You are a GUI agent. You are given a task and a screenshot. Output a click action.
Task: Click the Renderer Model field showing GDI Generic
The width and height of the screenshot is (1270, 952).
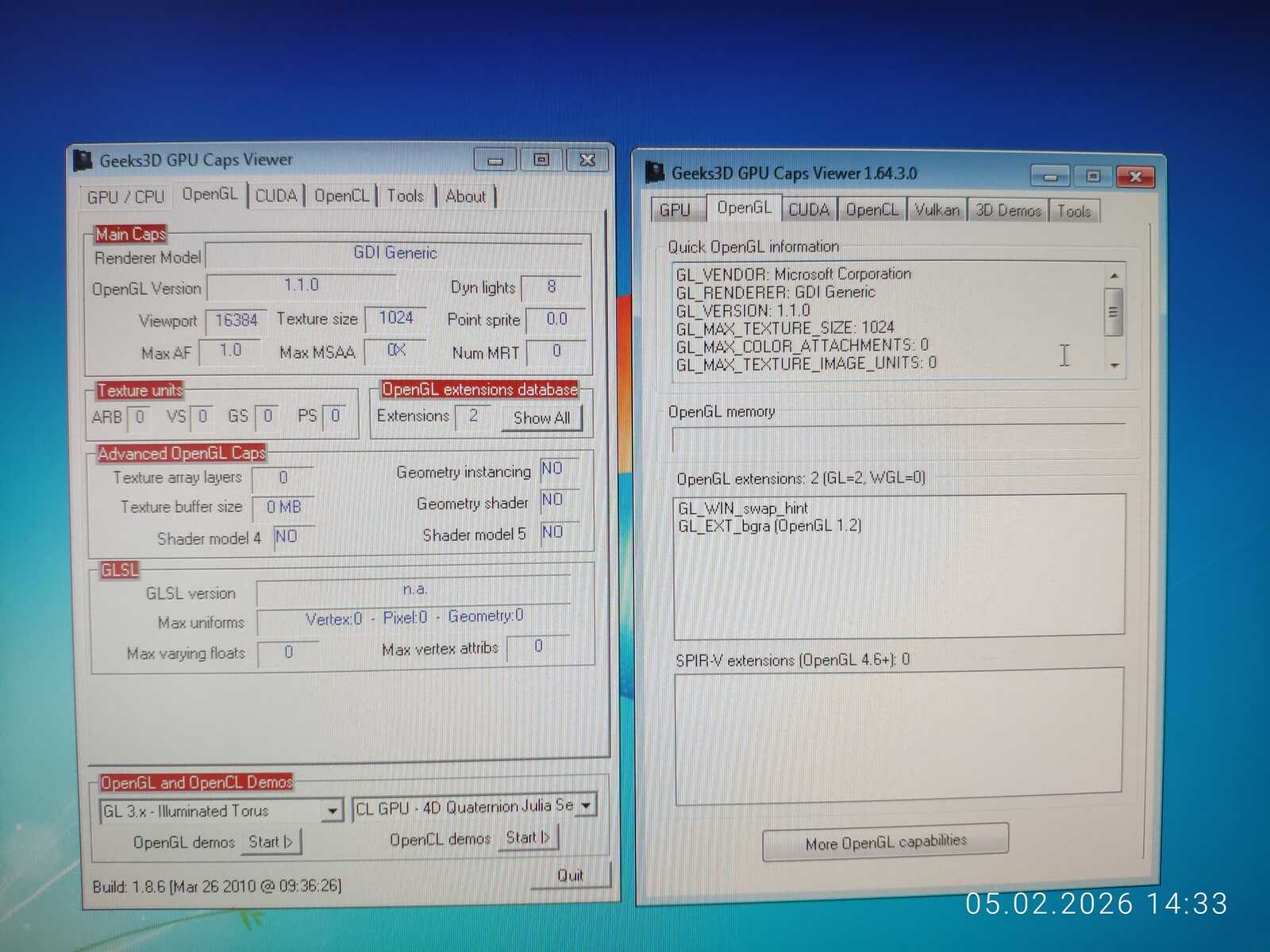coord(394,254)
